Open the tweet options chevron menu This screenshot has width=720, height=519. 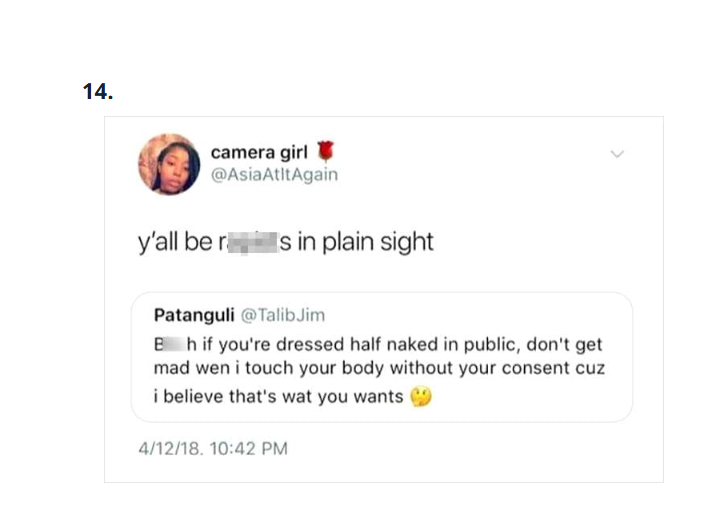(x=617, y=154)
